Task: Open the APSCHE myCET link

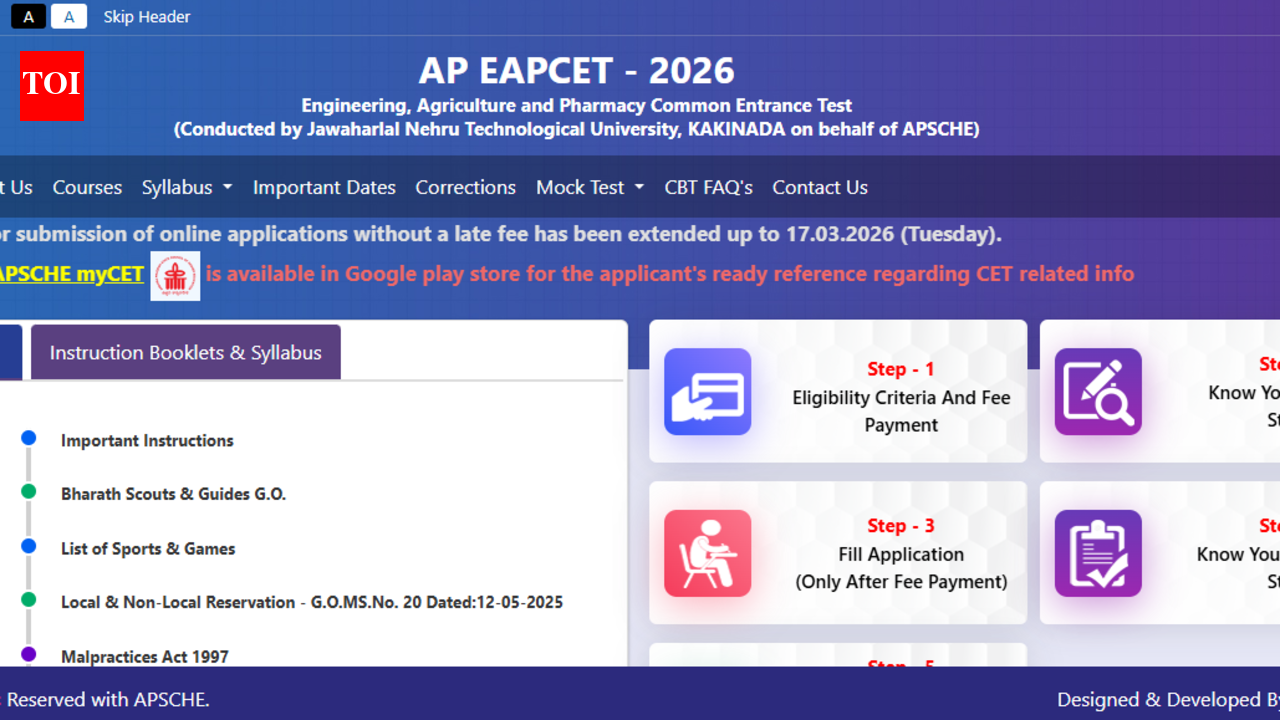Action: click(72, 273)
